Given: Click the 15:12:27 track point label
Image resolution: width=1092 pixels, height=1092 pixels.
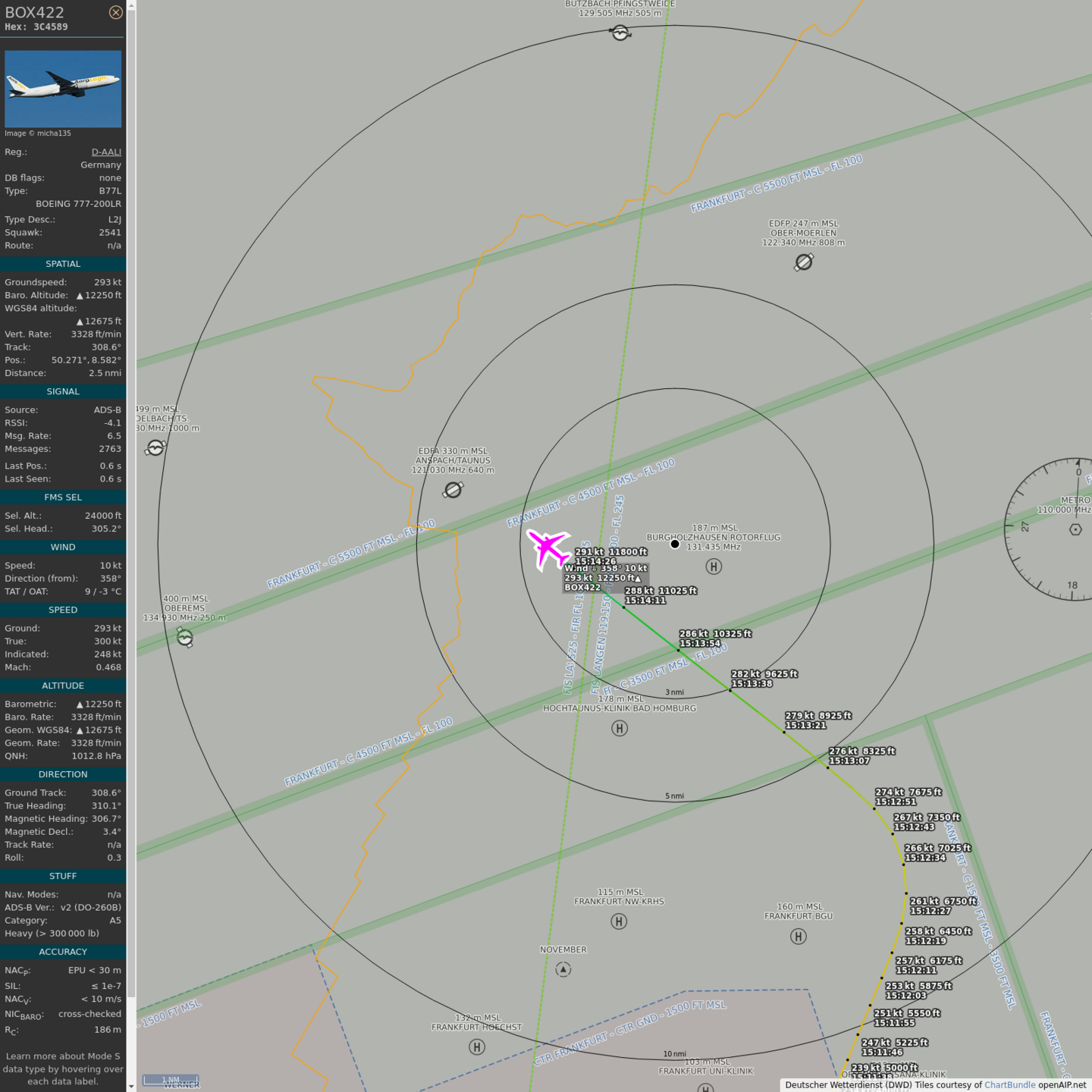Looking at the screenshot, I should [930, 911].
